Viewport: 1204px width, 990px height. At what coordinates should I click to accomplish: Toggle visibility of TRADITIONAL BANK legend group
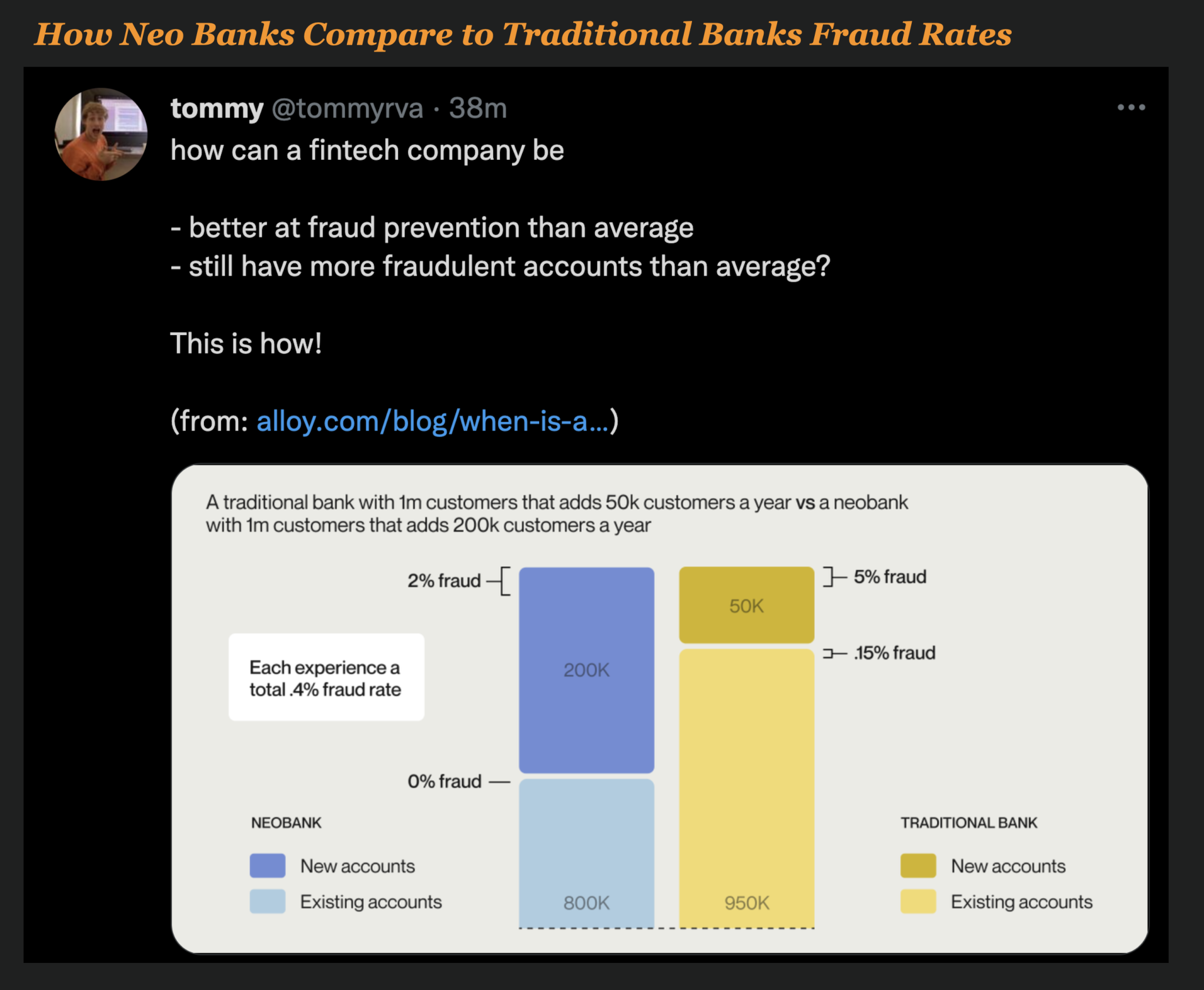pyautogui.click(x=969, y=822)
